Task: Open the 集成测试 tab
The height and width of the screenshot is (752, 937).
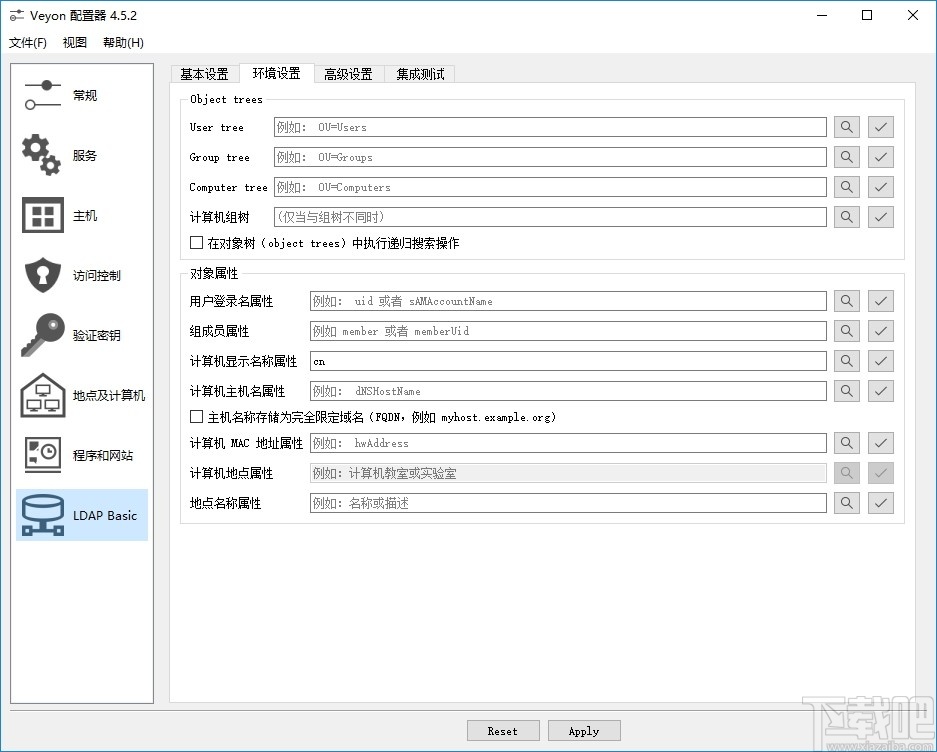Action: pos(419,73)
